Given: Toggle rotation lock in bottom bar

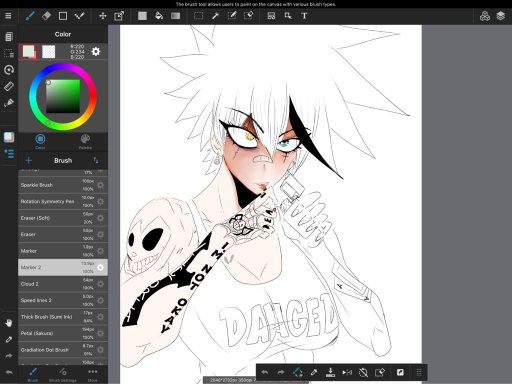Looking at the screenshot, I should [x=363, y=372].
